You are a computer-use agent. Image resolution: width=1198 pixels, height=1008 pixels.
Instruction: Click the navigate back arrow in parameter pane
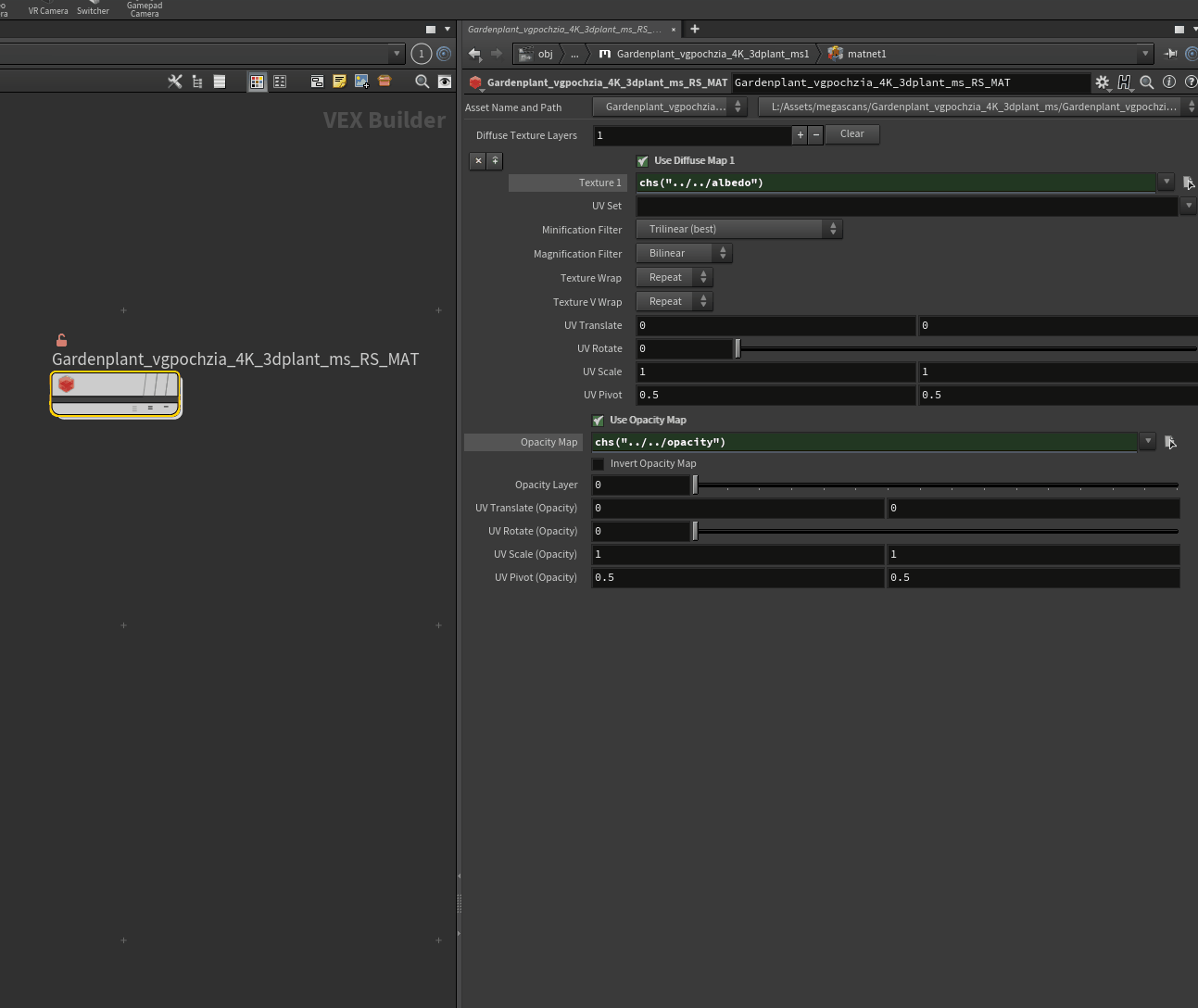(x=474, y=54)
